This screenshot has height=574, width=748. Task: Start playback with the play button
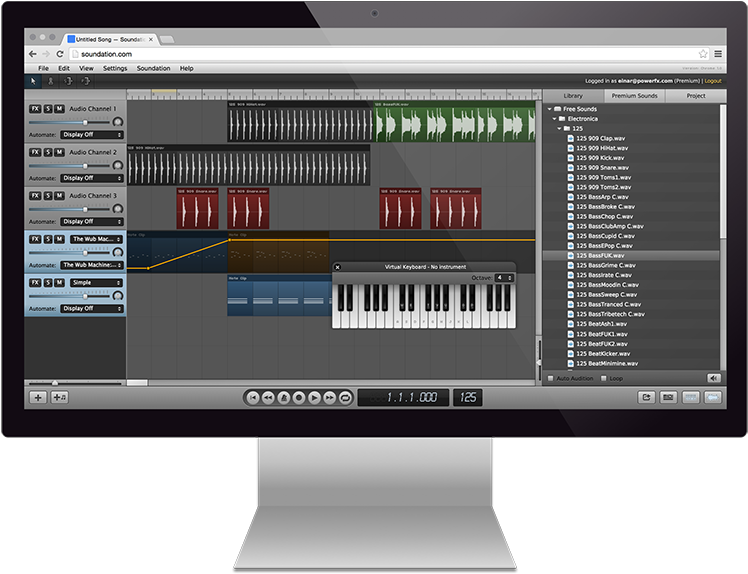314,397
